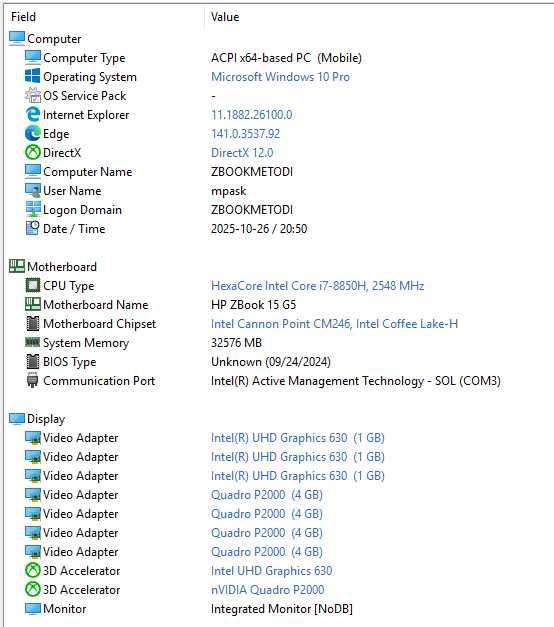Click the BIOS Type chip icon
This screenshot has width=554, height=627.
pyautogui.click(x=33, y=361)
